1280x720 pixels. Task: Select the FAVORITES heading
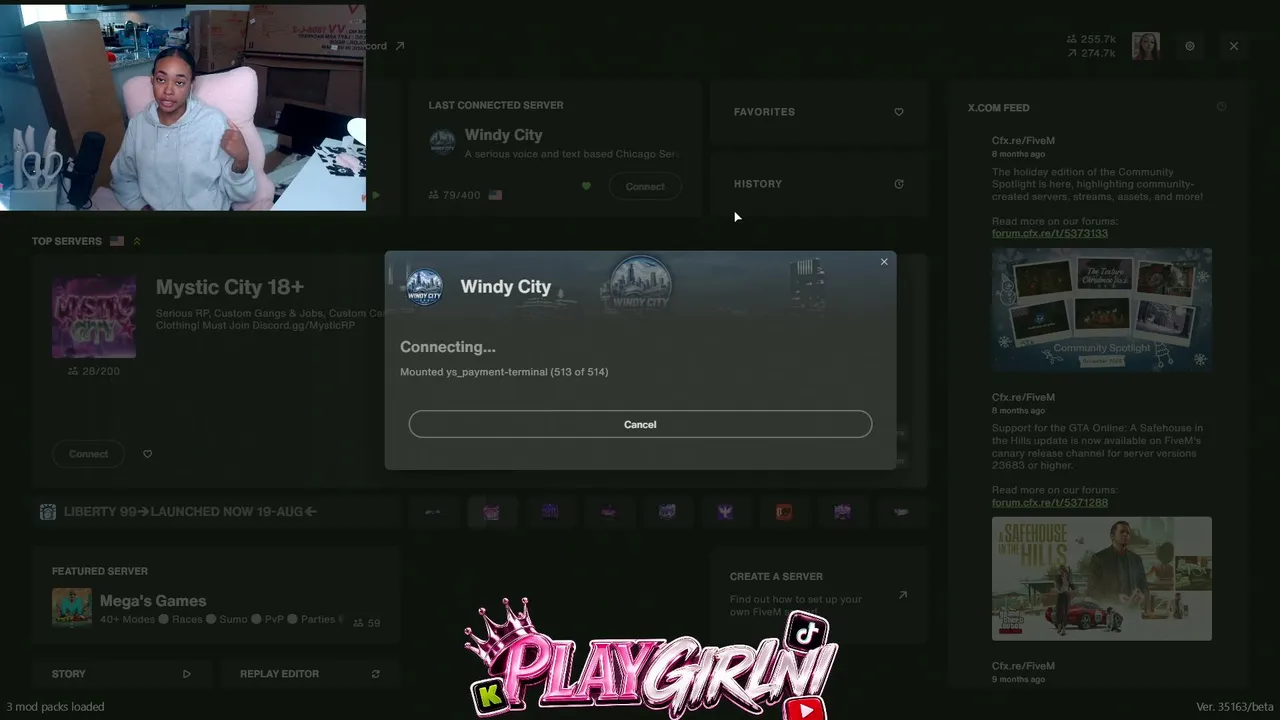[x=764, y=112]
